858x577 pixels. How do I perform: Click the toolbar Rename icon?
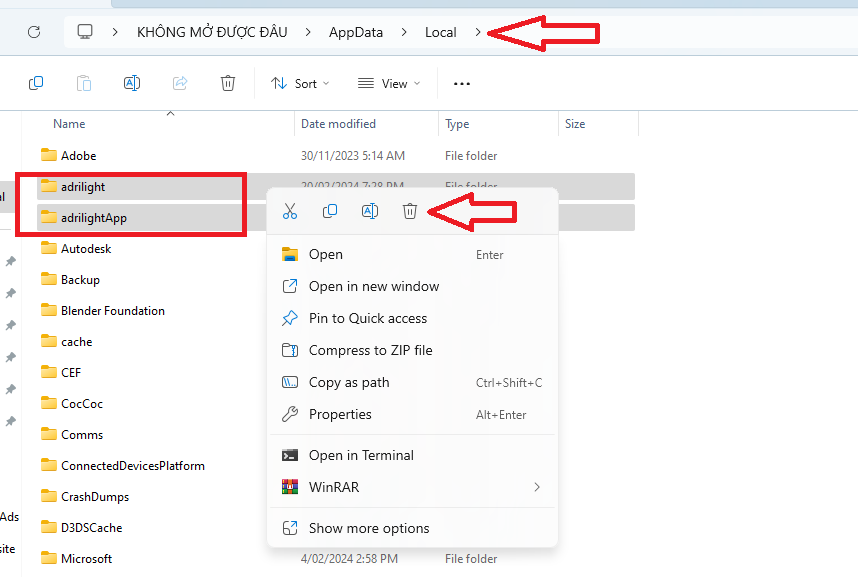click(132, 83)
